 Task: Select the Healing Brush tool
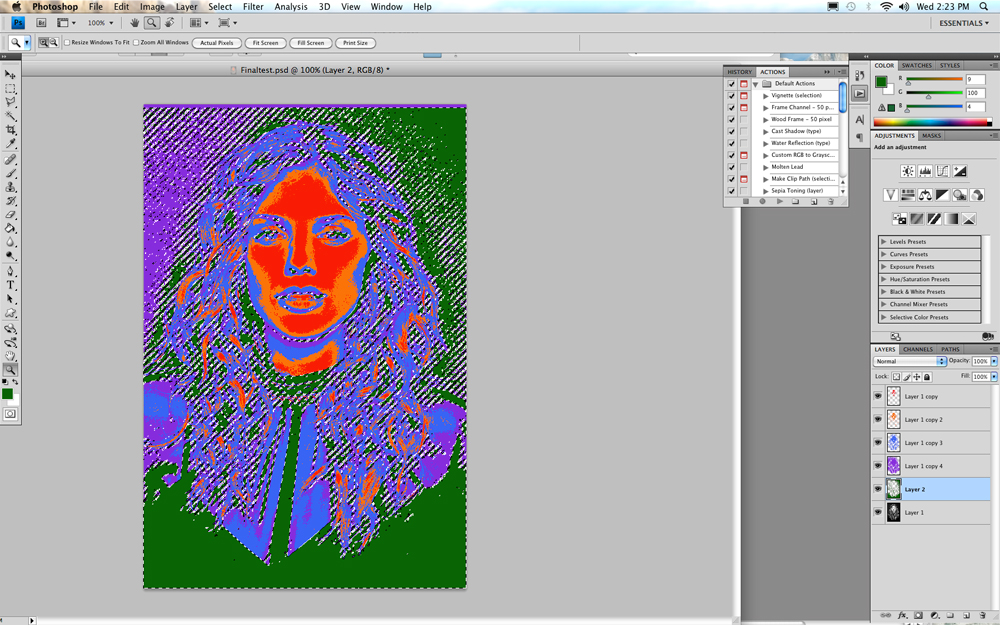pyautogui.click(x=10, y=159)
